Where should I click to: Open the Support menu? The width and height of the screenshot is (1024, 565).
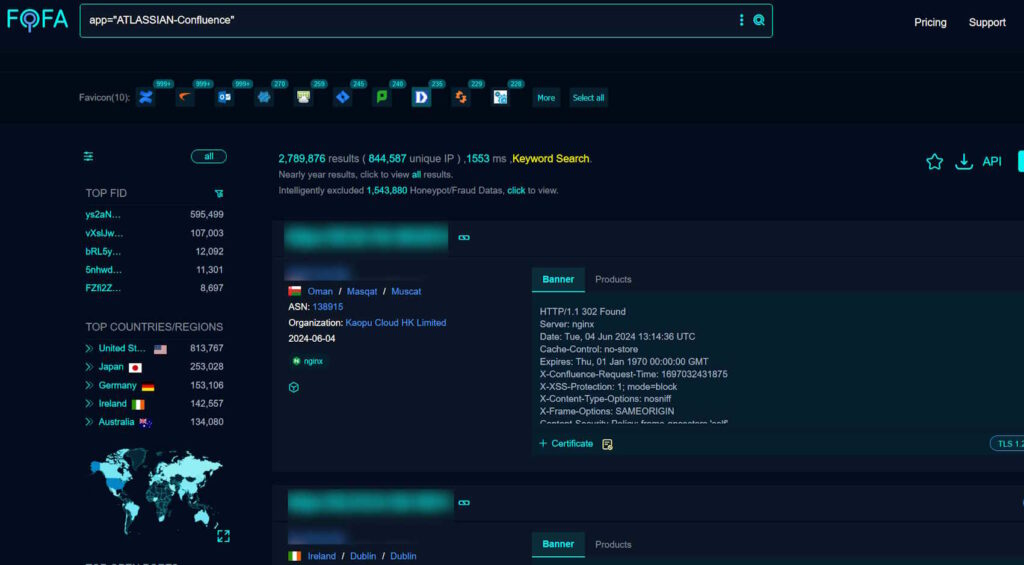[x=987, y=22]
